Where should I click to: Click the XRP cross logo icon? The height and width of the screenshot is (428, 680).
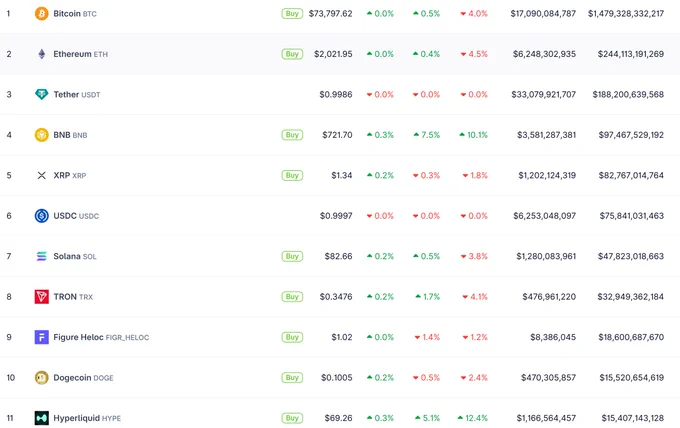point(42,175)
